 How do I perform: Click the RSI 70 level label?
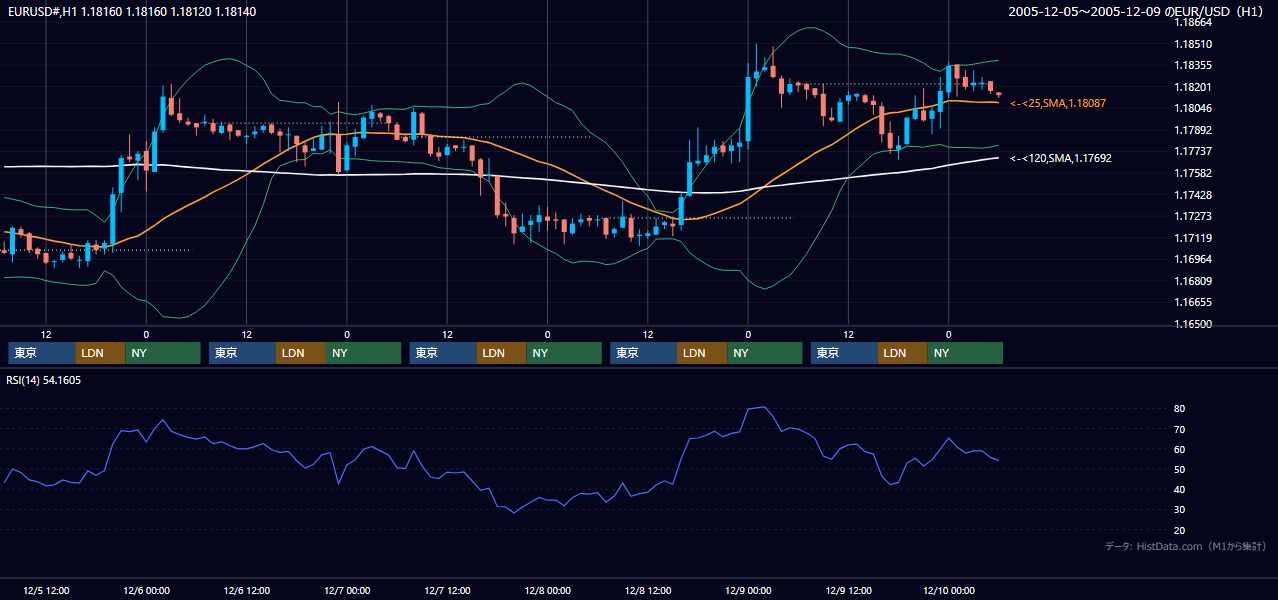click(1180, 429)
